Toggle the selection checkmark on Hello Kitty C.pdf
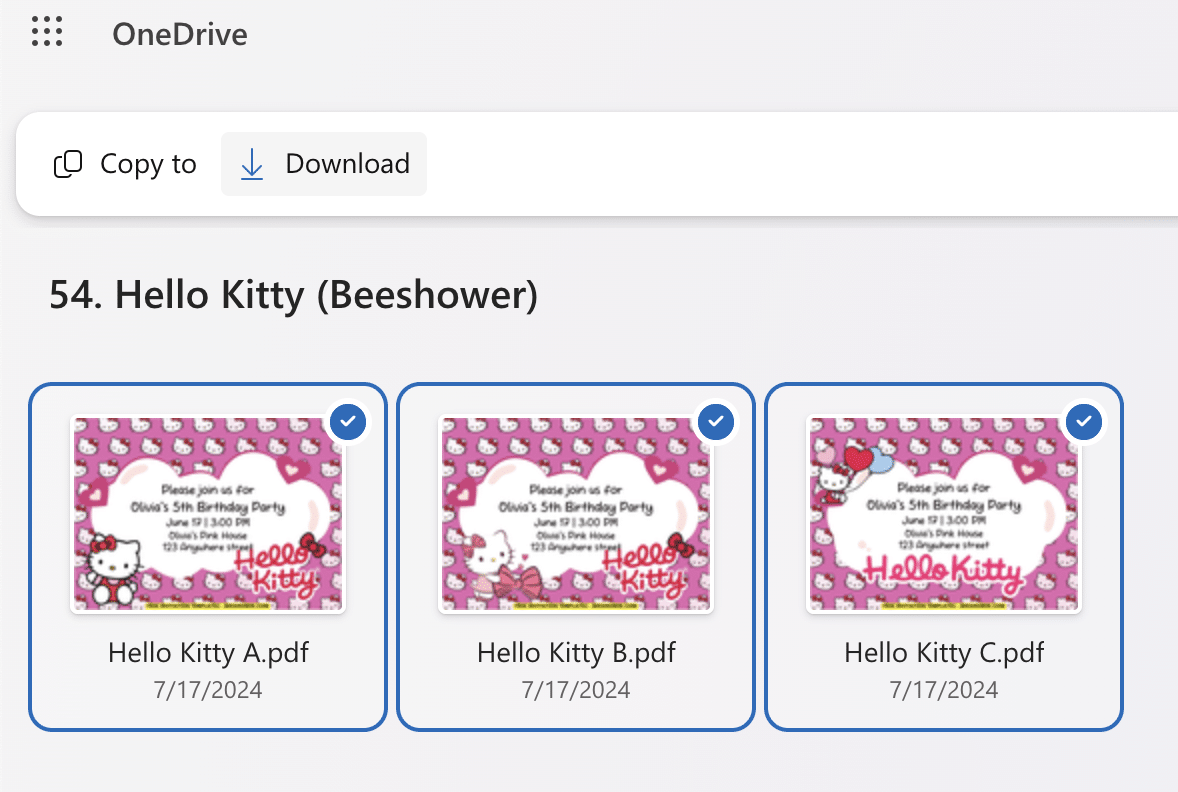Image resolution: width=1178 pixels, height=792 pixels. point(1083,422)
